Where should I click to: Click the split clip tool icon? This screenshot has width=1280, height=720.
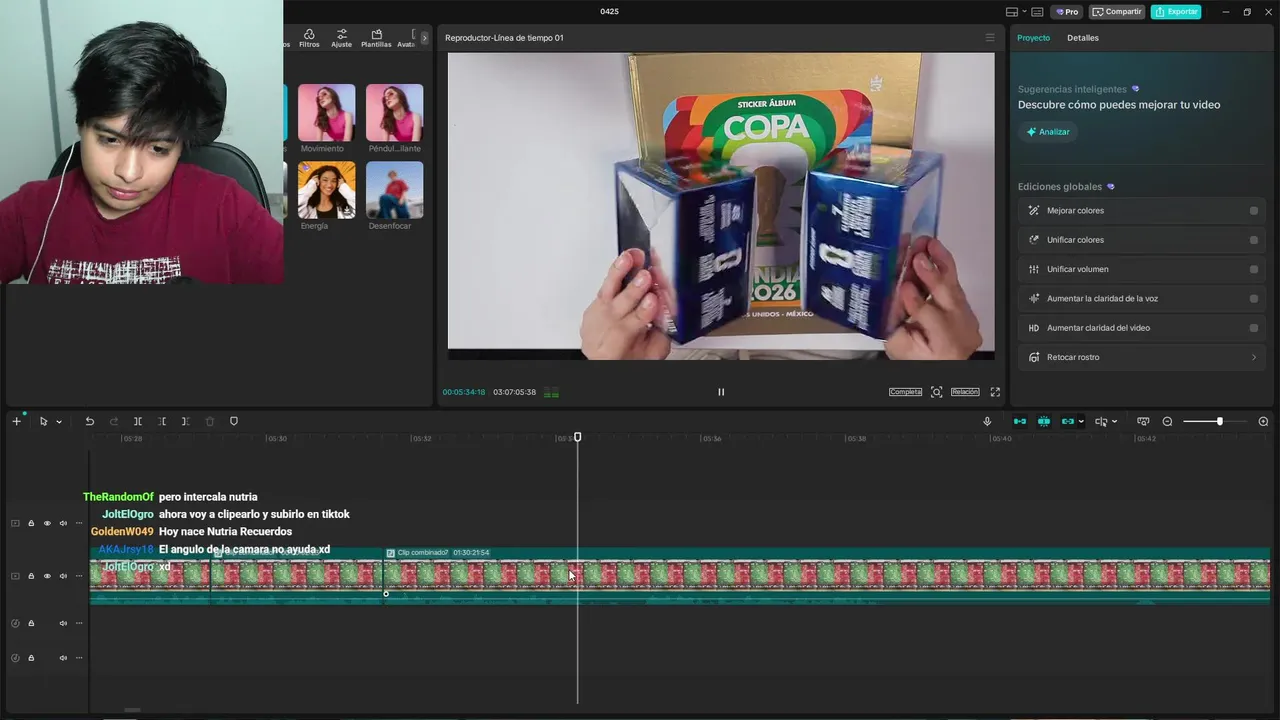pyautogui.click(x=138, y=421)
